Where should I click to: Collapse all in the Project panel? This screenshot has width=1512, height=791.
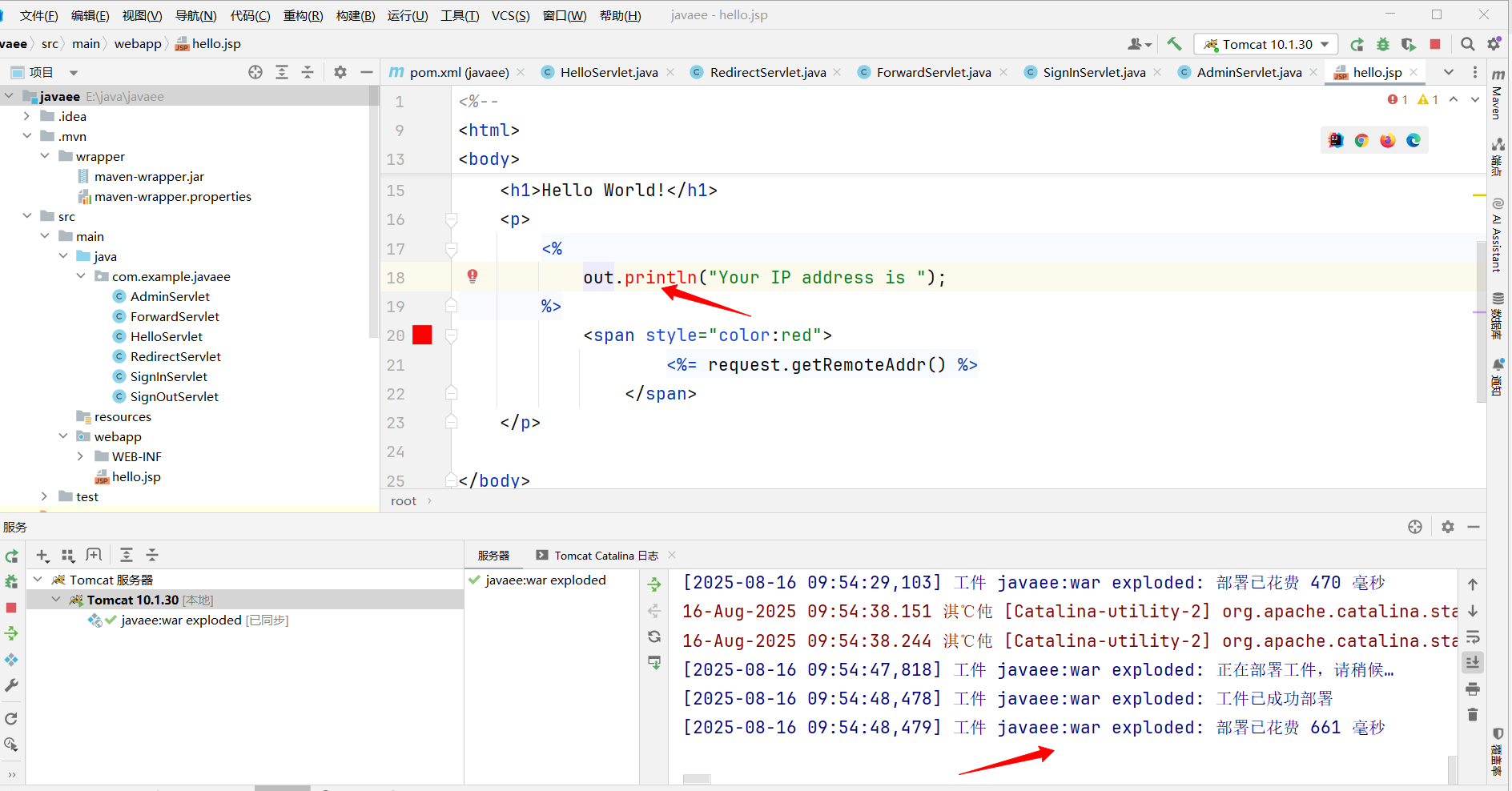tap(308, 72)
